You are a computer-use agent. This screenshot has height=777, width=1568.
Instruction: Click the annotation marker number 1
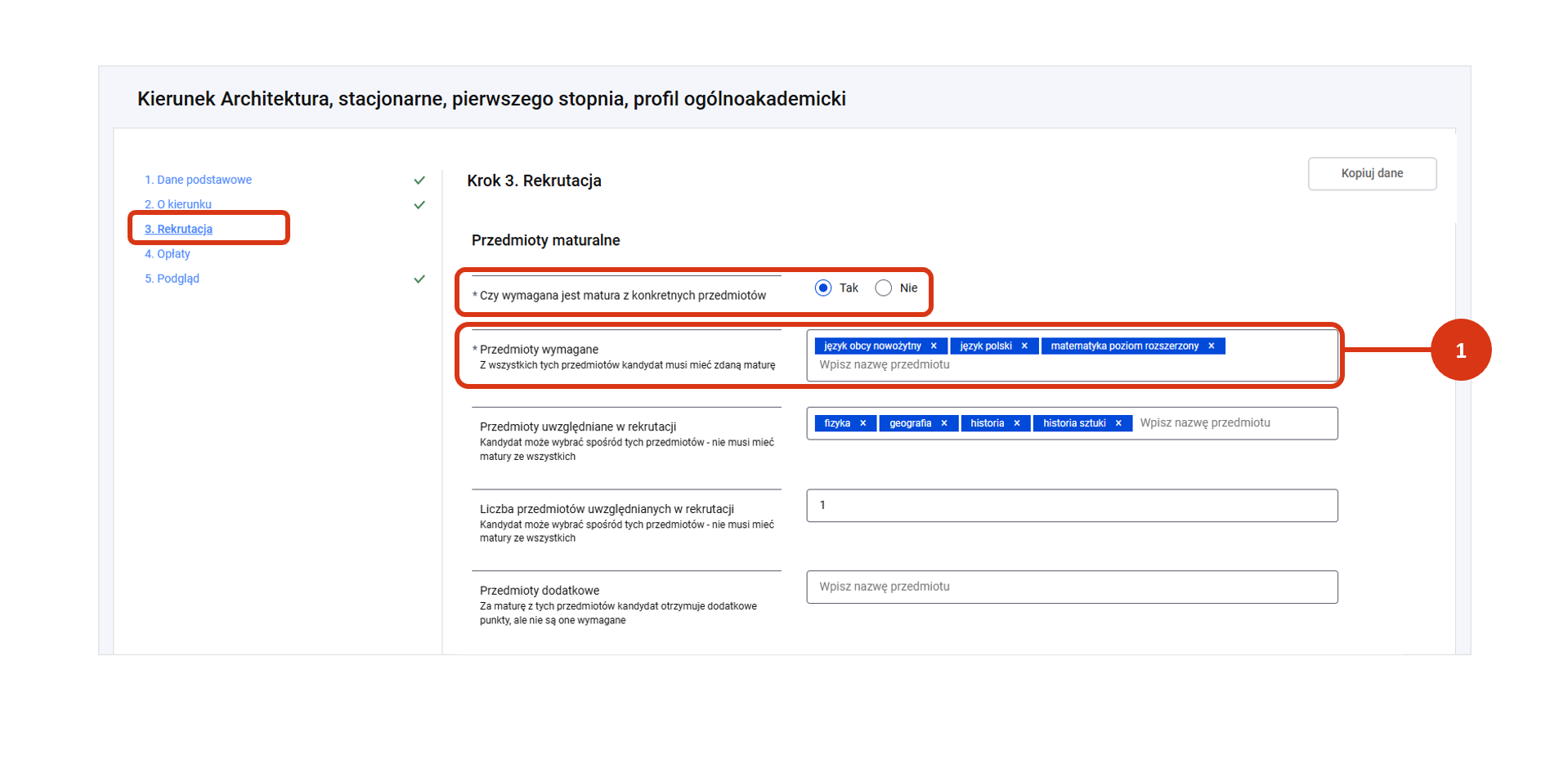[1460, 351]
